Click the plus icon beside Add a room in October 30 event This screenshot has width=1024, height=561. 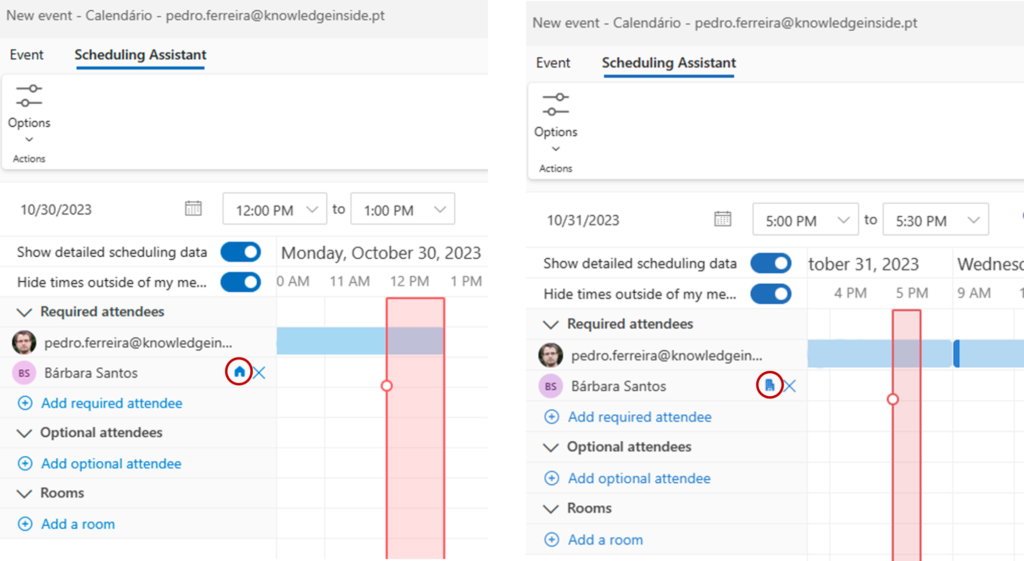pyautogui.click(x=25, y=524)
